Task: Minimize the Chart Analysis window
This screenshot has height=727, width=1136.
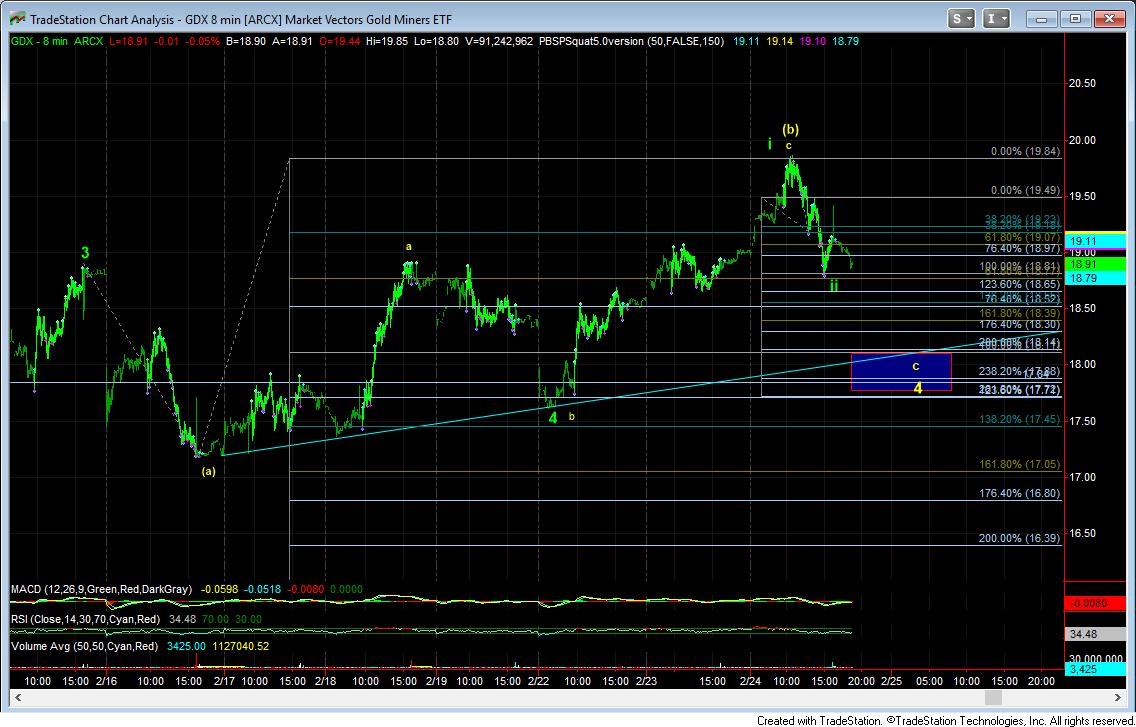Action: (1043, 19)
